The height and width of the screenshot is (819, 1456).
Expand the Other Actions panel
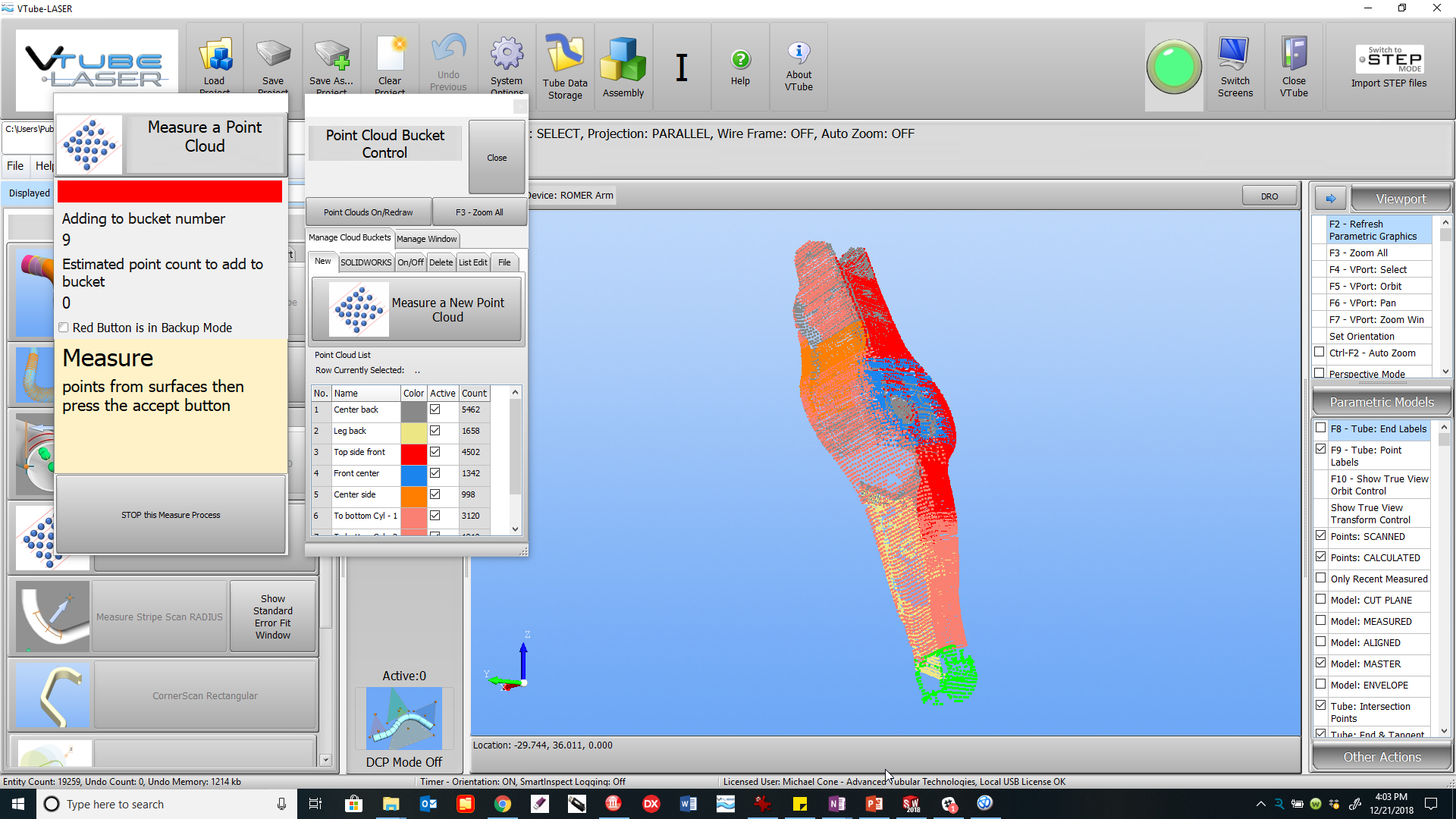pos(1382,757)
